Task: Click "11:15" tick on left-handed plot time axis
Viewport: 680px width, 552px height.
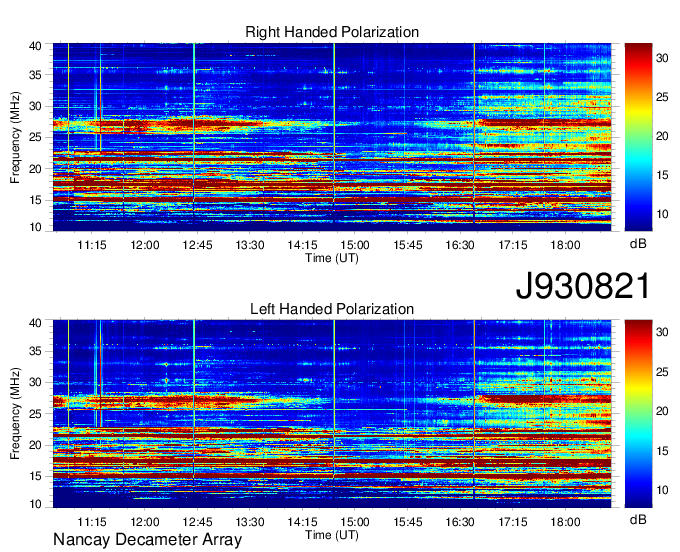Action: point(92,522)
